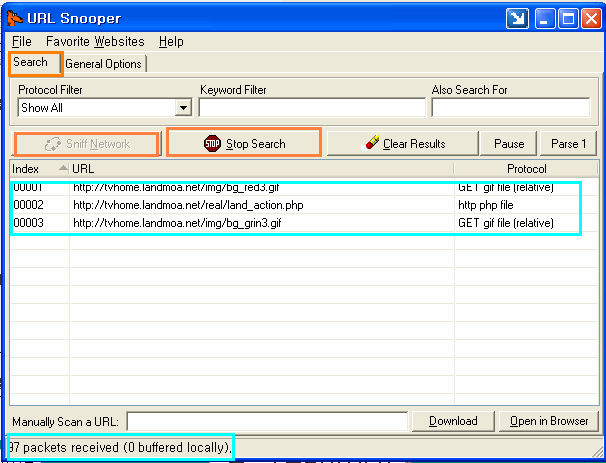The height and width of the screenshot is (463, 606).
Task: Click the Parse 1 button
Action: [568, 144]
